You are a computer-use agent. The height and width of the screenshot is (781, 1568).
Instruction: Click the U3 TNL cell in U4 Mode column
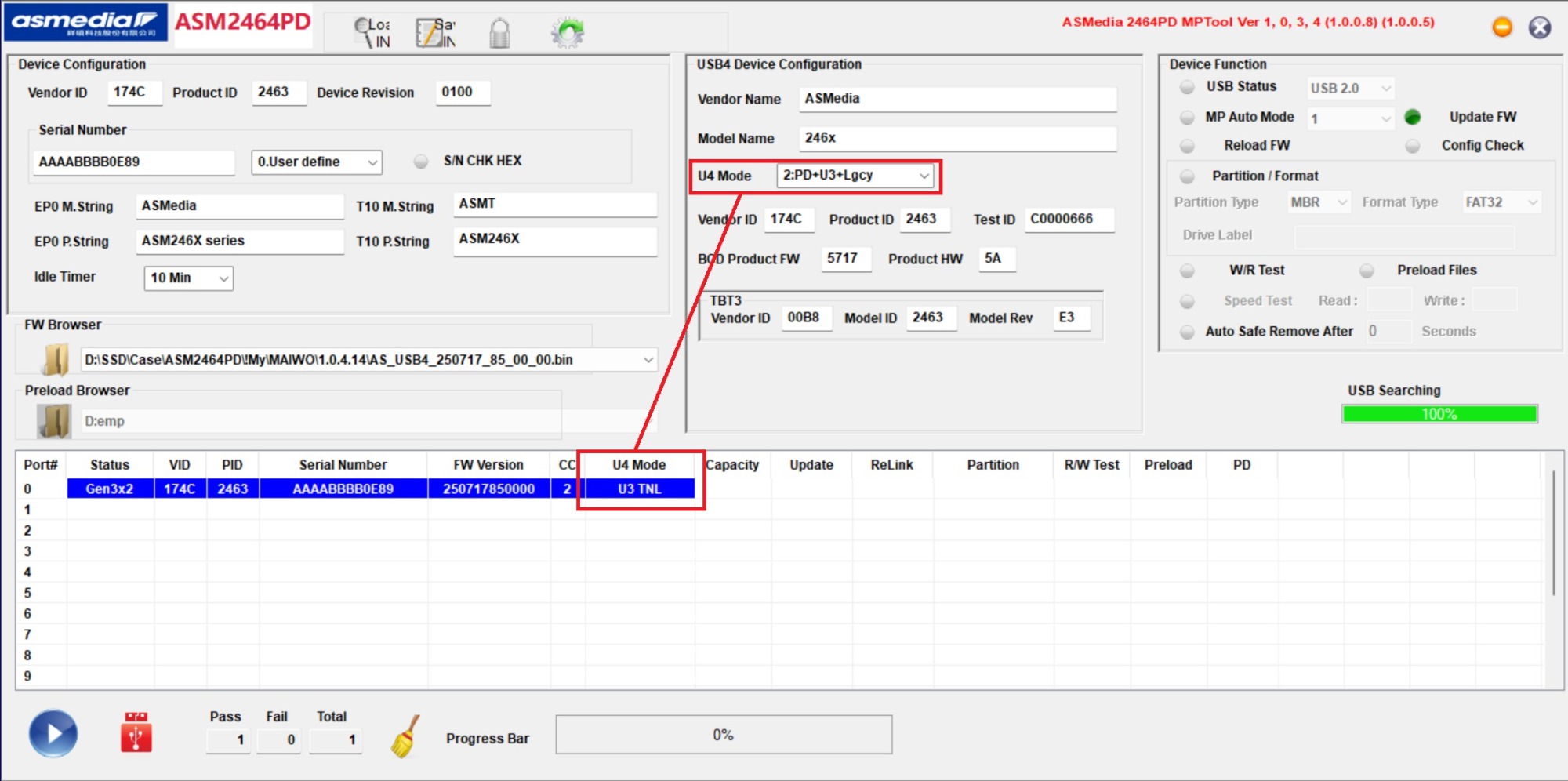coord(639,489)
